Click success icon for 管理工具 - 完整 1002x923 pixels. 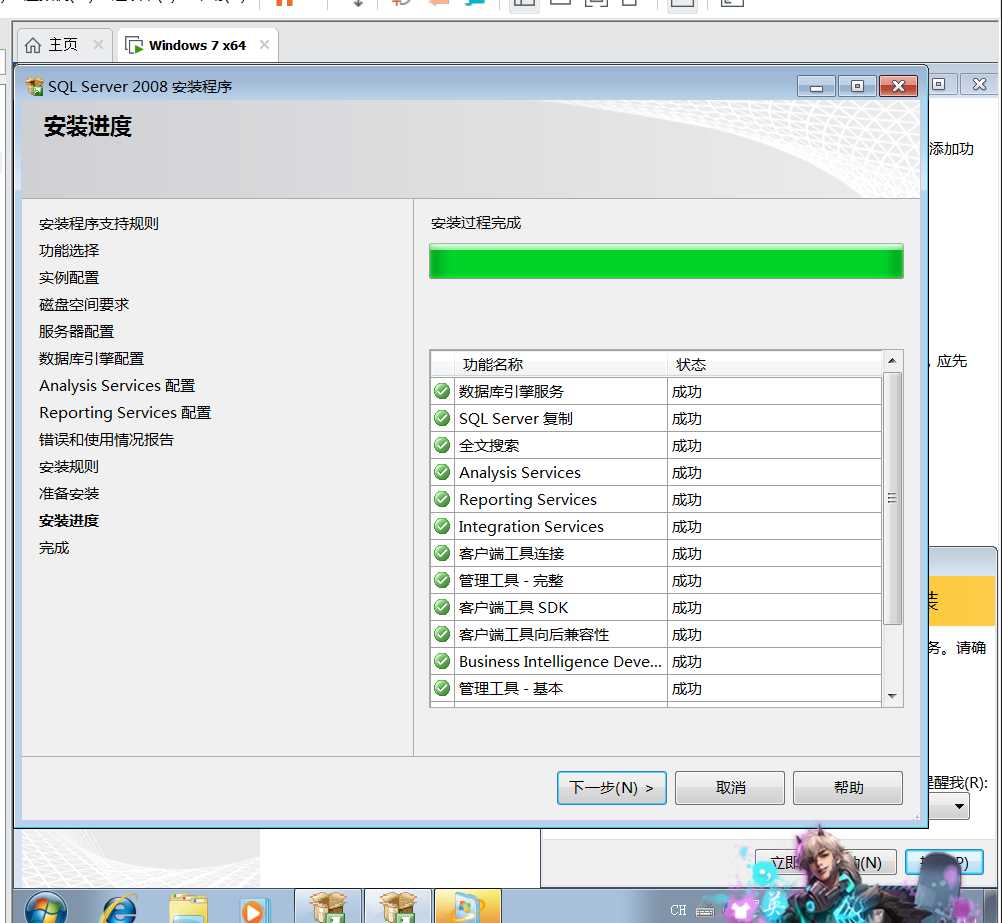[x=442, y=580]
